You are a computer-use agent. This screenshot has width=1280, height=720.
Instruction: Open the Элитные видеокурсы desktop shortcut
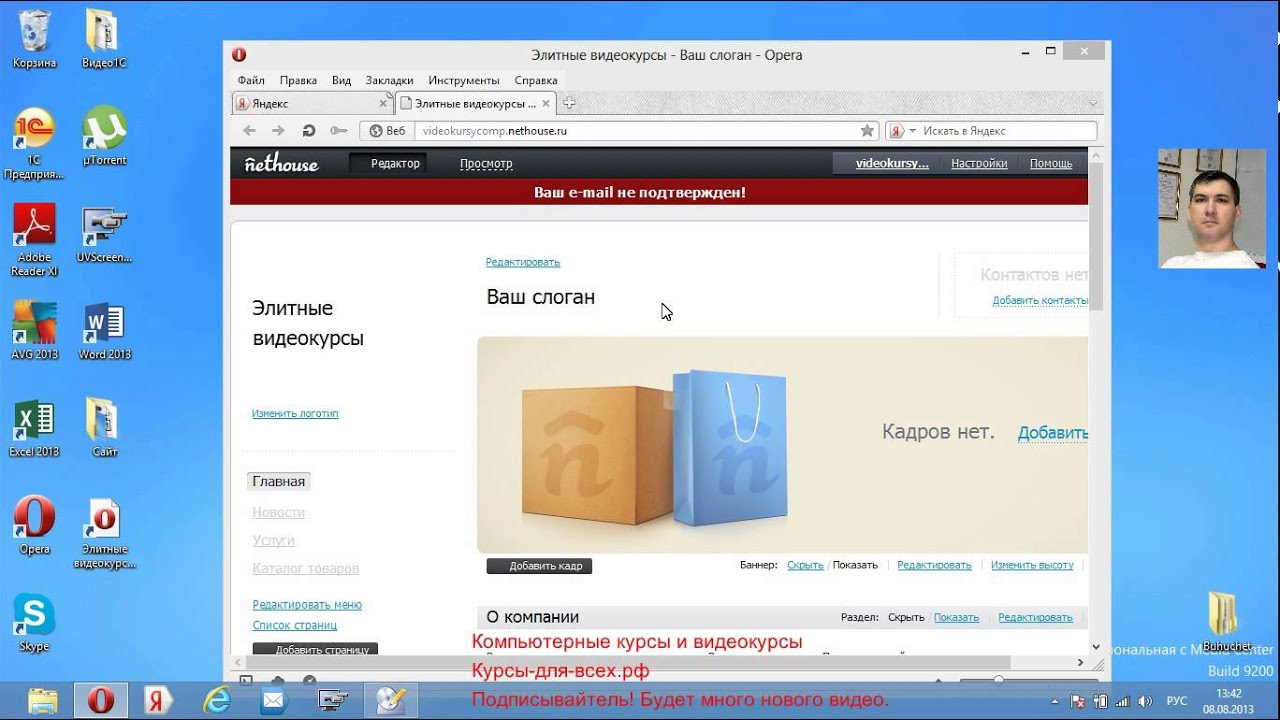tap(104, 533)
